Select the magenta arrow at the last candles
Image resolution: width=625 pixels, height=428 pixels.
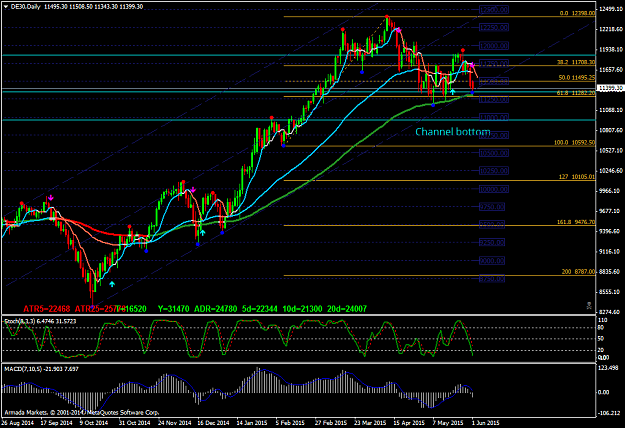point(472,65)
